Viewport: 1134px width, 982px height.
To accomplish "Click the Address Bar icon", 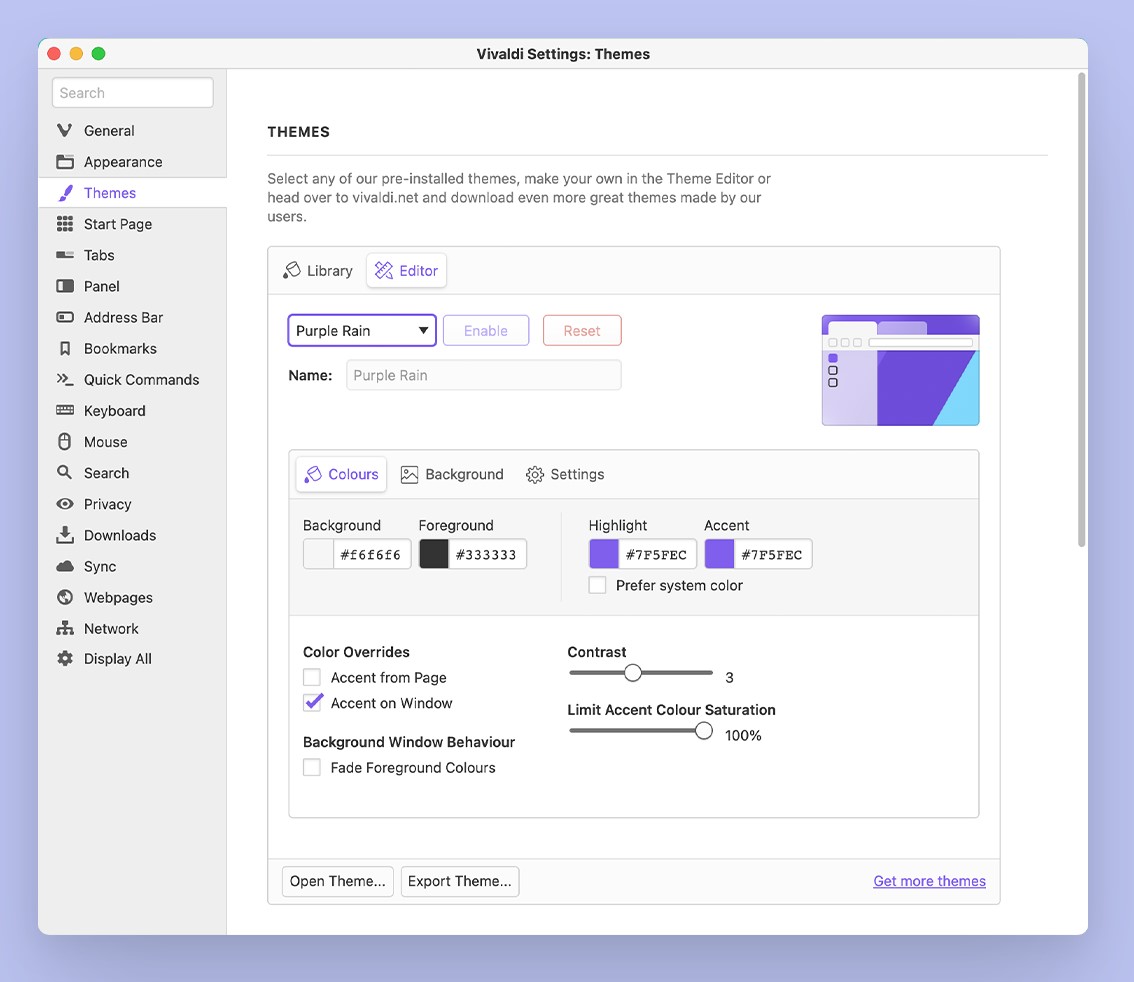I will pos(64,317).
